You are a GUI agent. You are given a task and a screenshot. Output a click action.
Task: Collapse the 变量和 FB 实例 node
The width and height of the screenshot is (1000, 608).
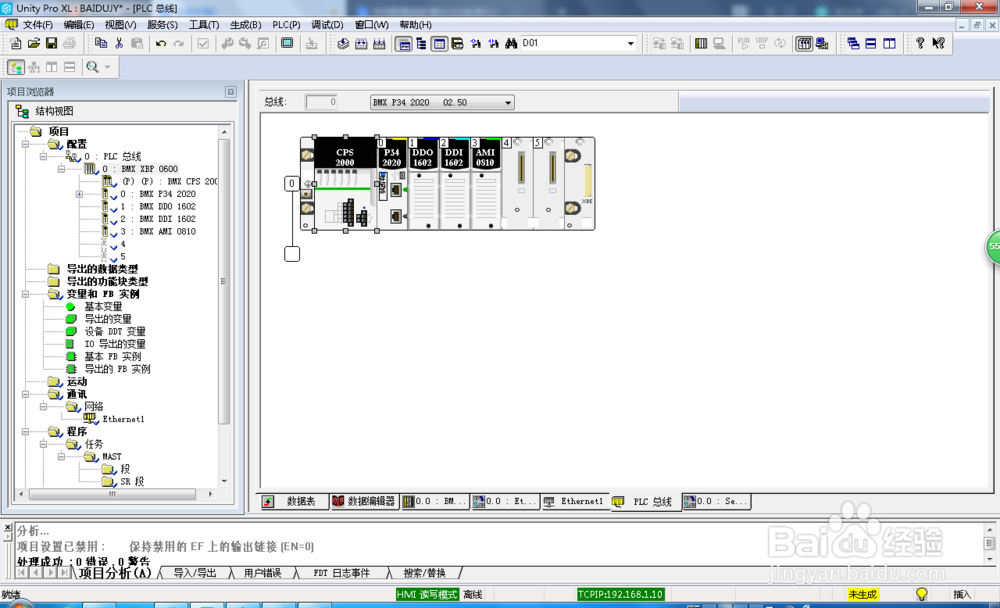click(25, 294)
